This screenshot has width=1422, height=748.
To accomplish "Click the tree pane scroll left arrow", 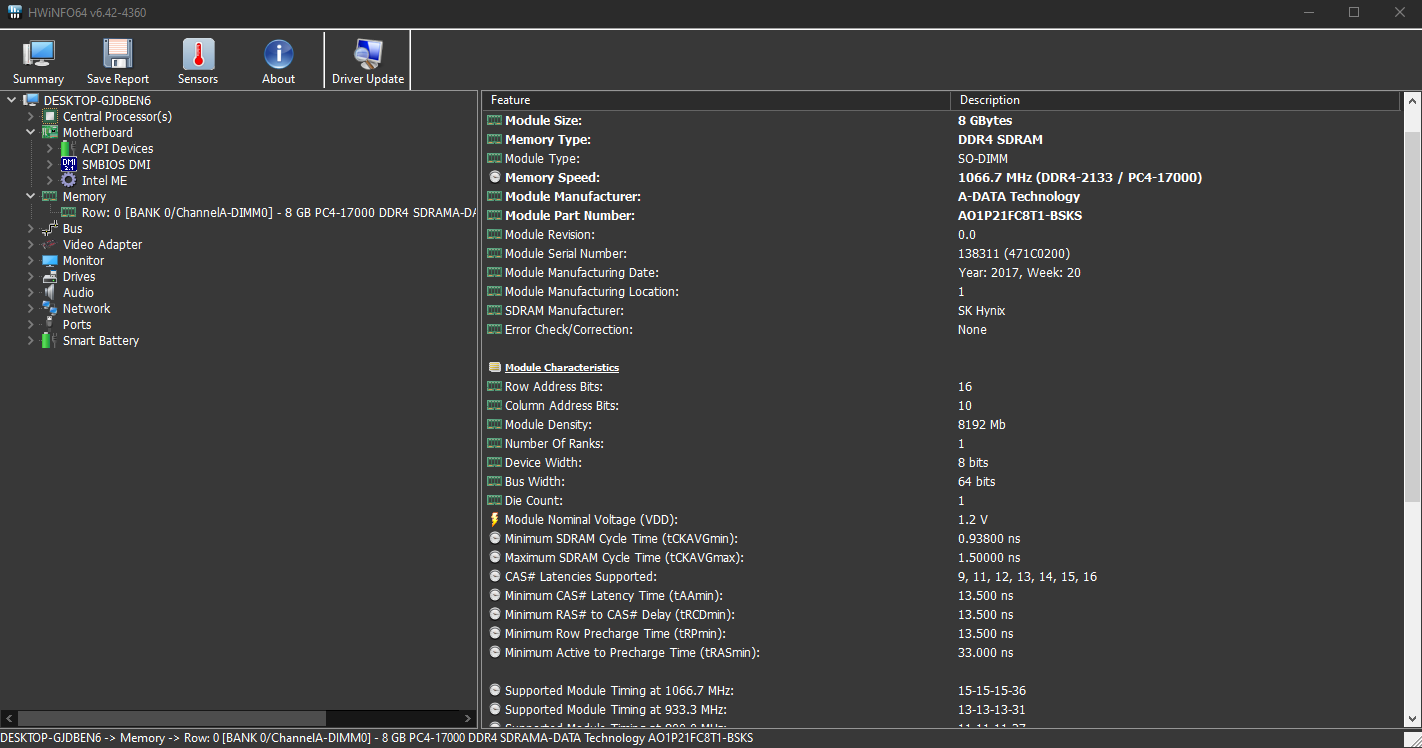I will point(9,718).
